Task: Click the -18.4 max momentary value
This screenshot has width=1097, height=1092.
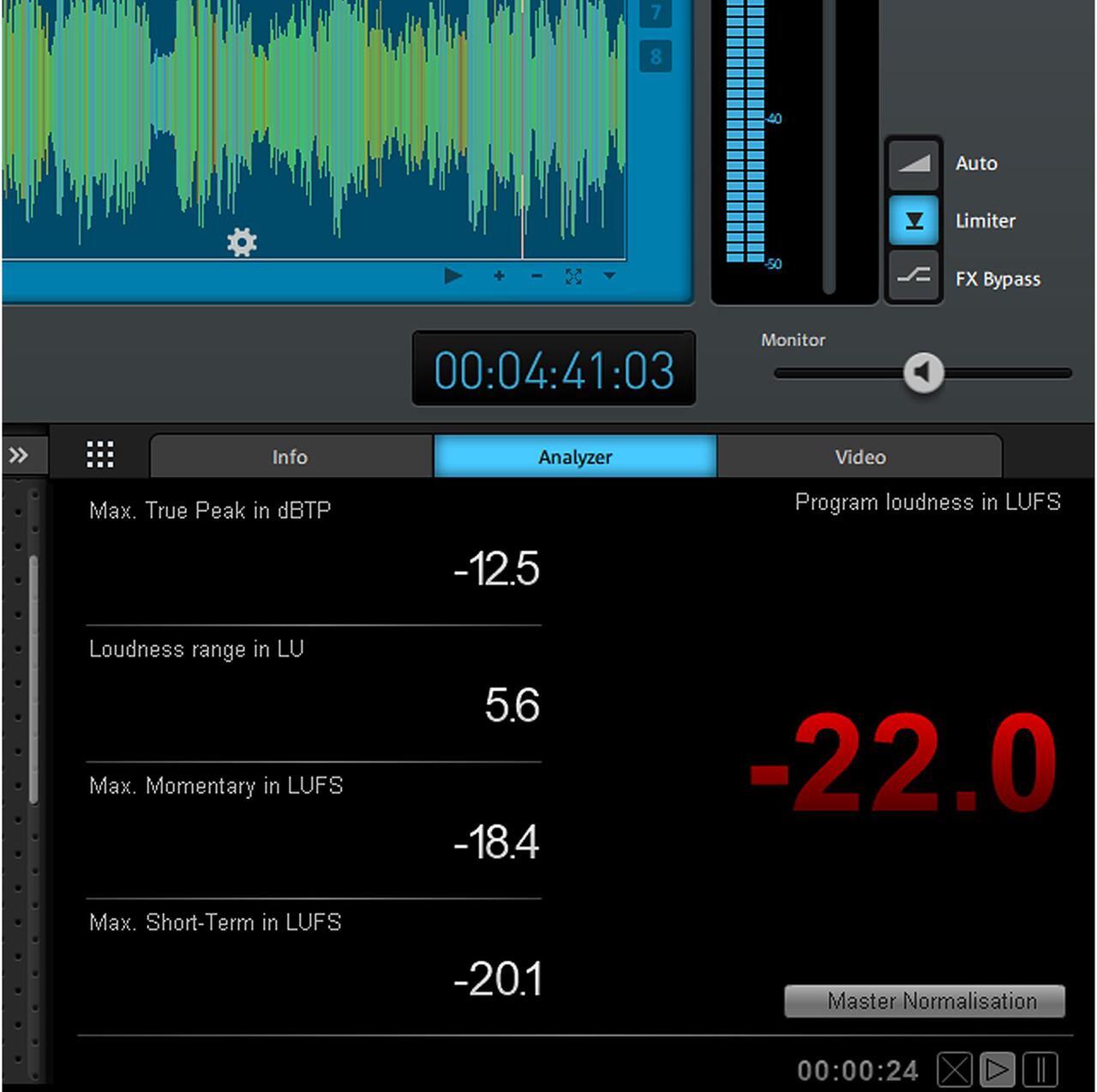Action: tap(497, 842)
